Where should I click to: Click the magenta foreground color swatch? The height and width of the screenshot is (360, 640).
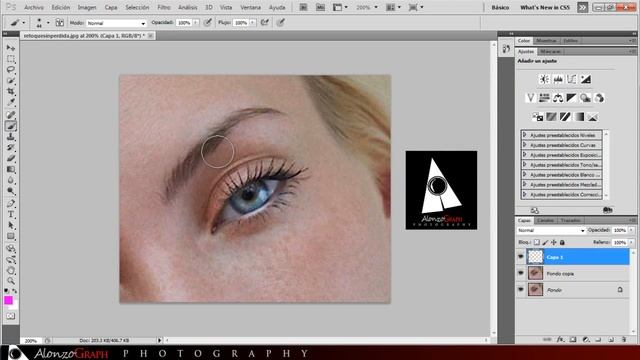8,300
